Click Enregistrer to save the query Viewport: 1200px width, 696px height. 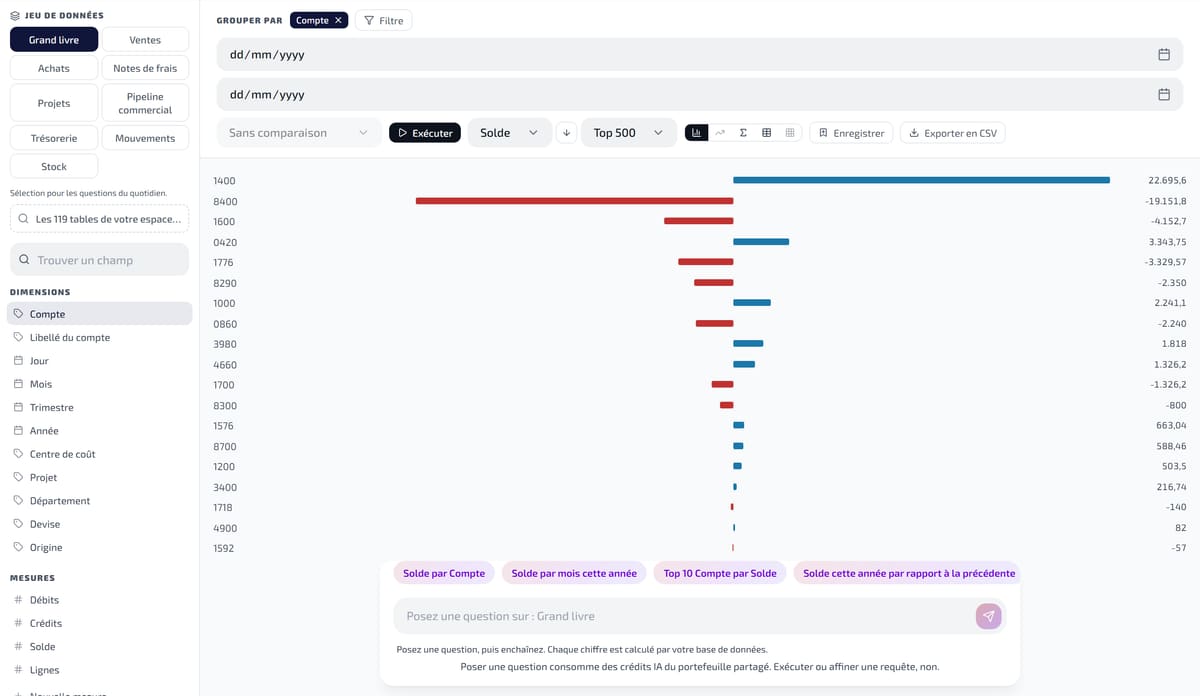[x=851, y=133]
